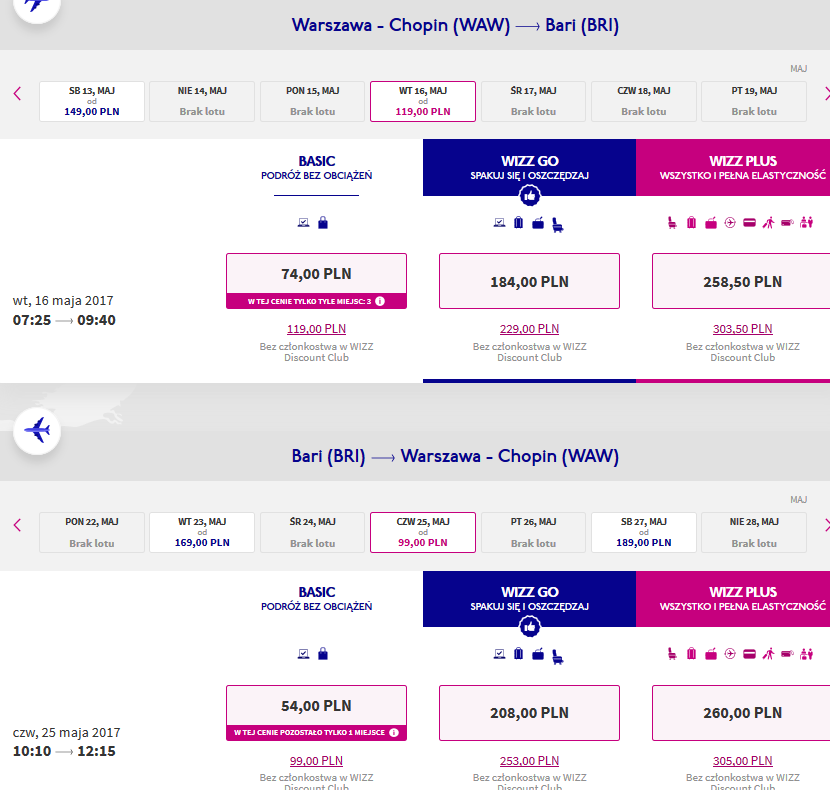Select outbound date SB 13 MAJ 149,00 PLN

click(x=92, y=101)
